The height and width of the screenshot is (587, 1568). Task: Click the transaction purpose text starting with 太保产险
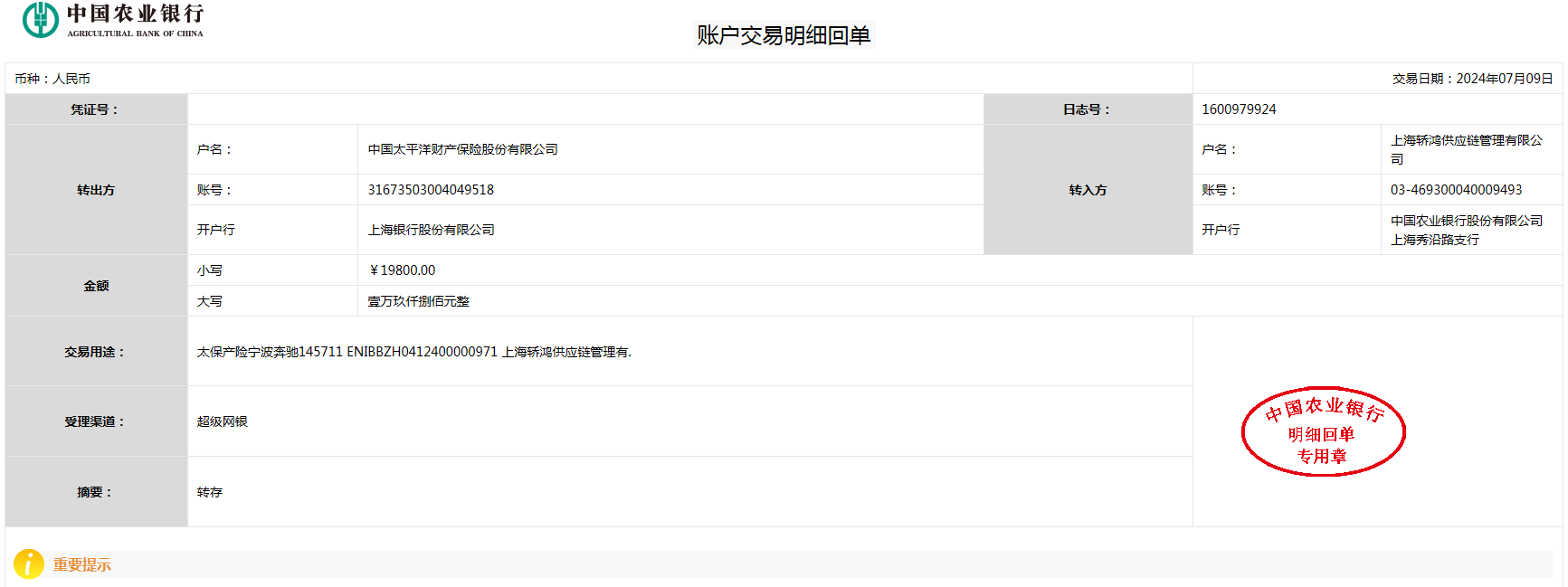click(x=413, y=352)
